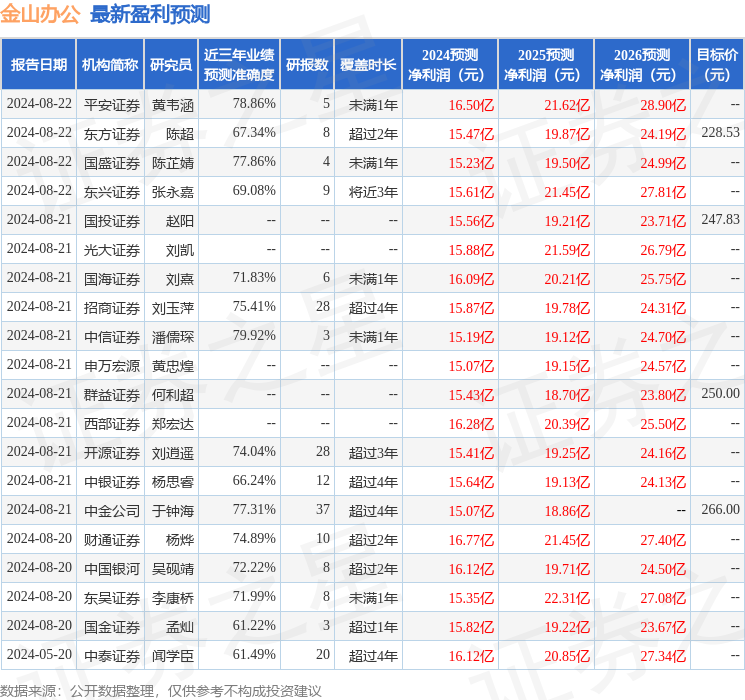Screen dimensions: 745x700
Task: Click analyst name 闻学臣
Action: [173, 656]
